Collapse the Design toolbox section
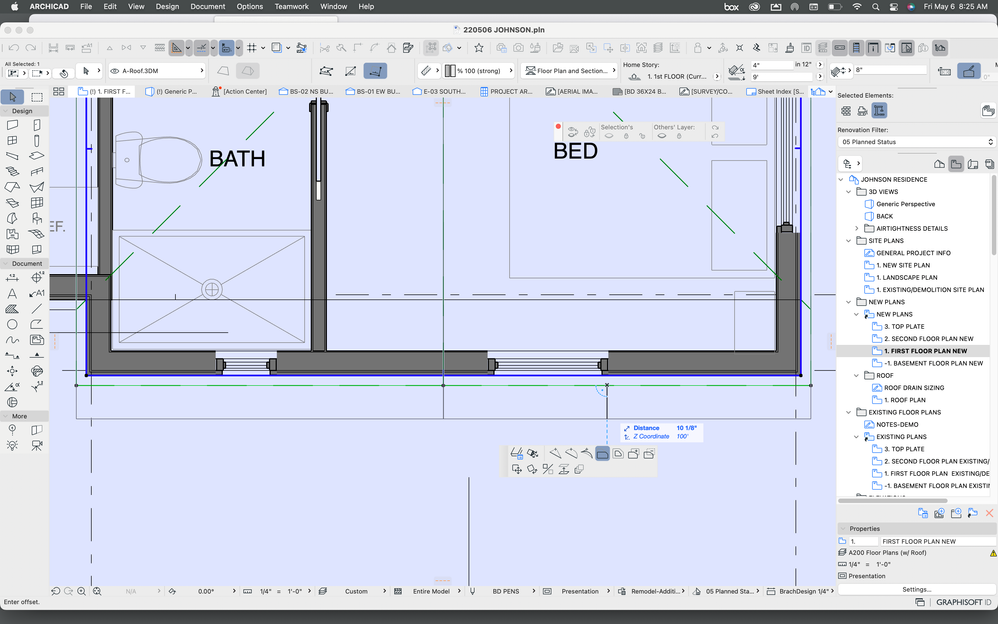 (22, 111)
